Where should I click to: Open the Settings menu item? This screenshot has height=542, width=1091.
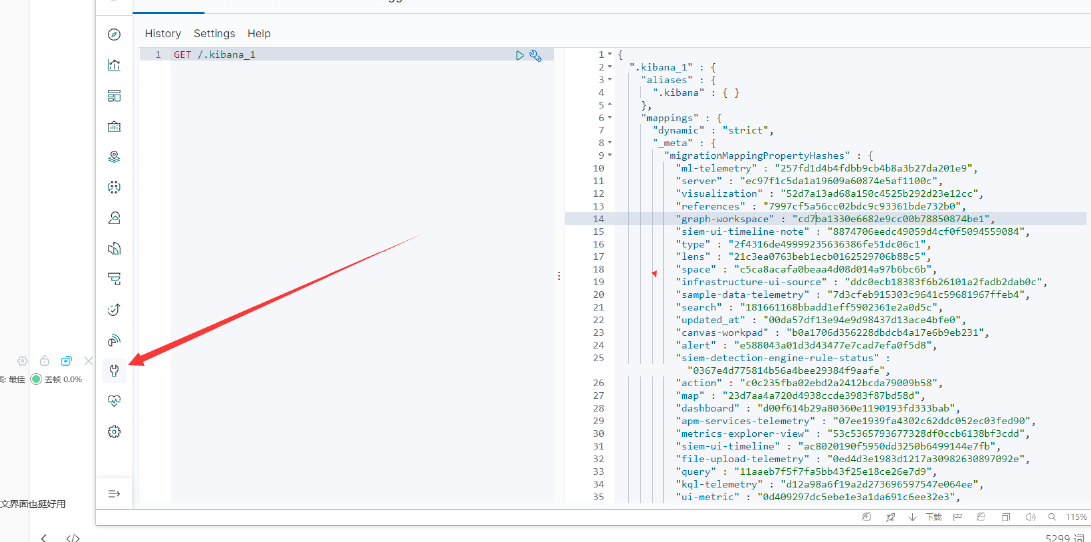click(x=214, y=34)
